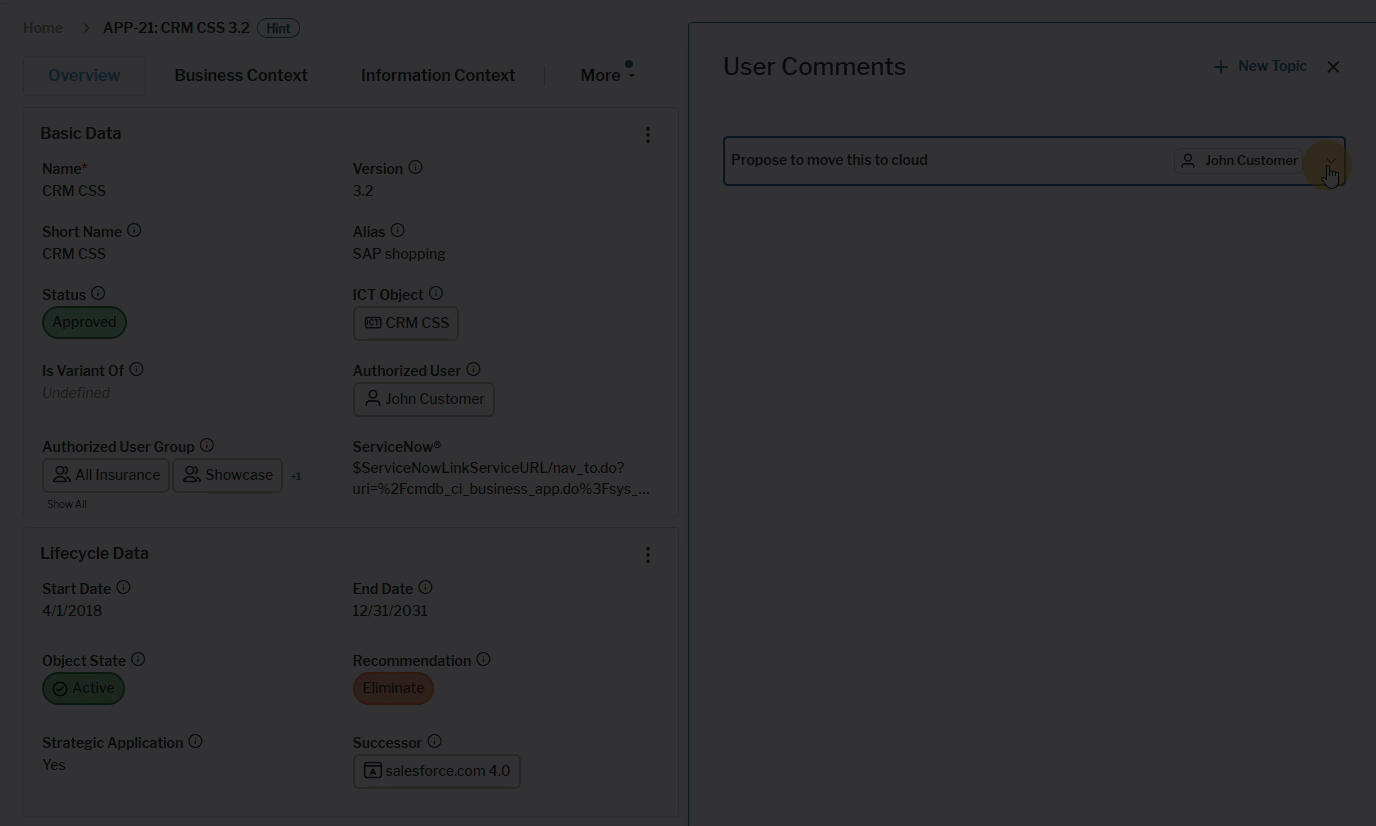Switch to Information Context tab
The image size is (1376, 826).
point(438,75)
